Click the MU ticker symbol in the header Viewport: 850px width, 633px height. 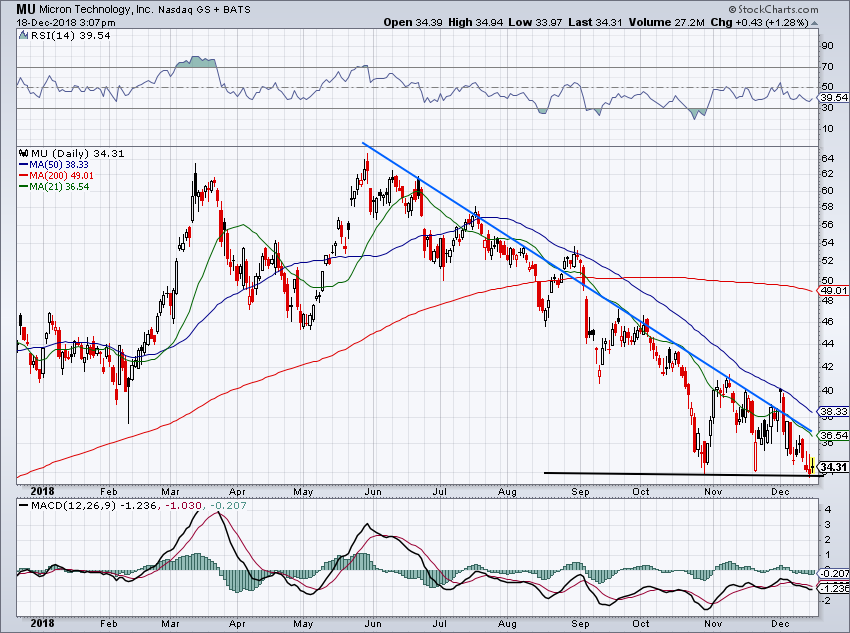pos(25,9)
